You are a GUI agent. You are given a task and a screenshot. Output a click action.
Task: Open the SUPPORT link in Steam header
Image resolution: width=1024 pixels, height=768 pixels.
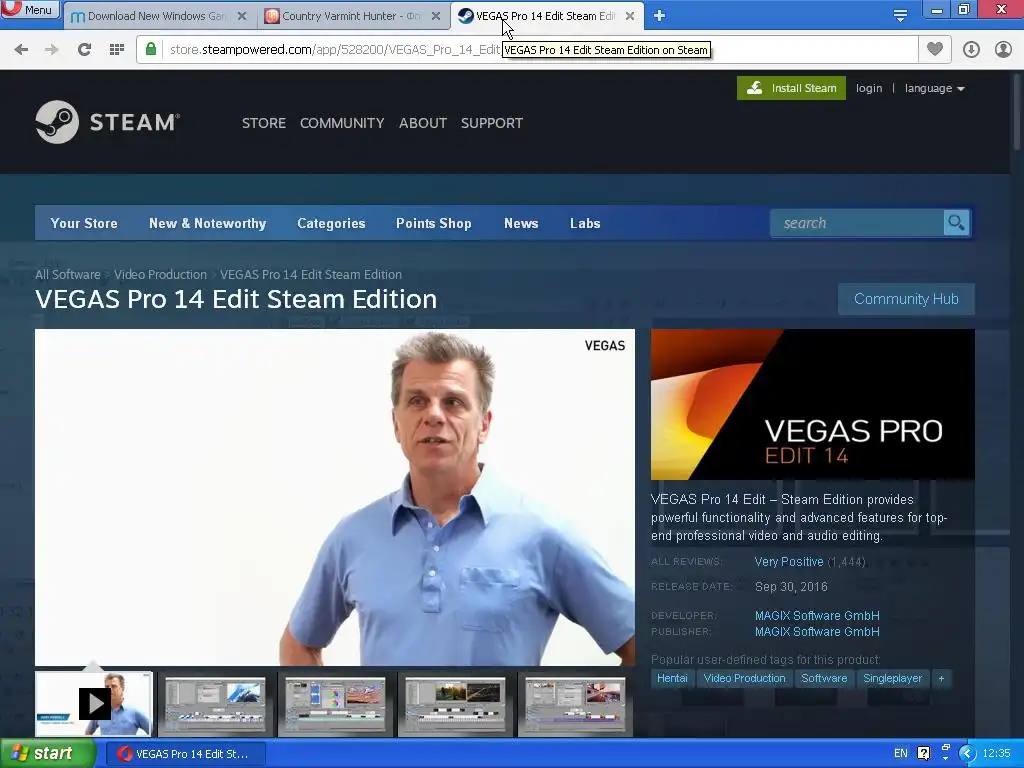pos(492,123)
